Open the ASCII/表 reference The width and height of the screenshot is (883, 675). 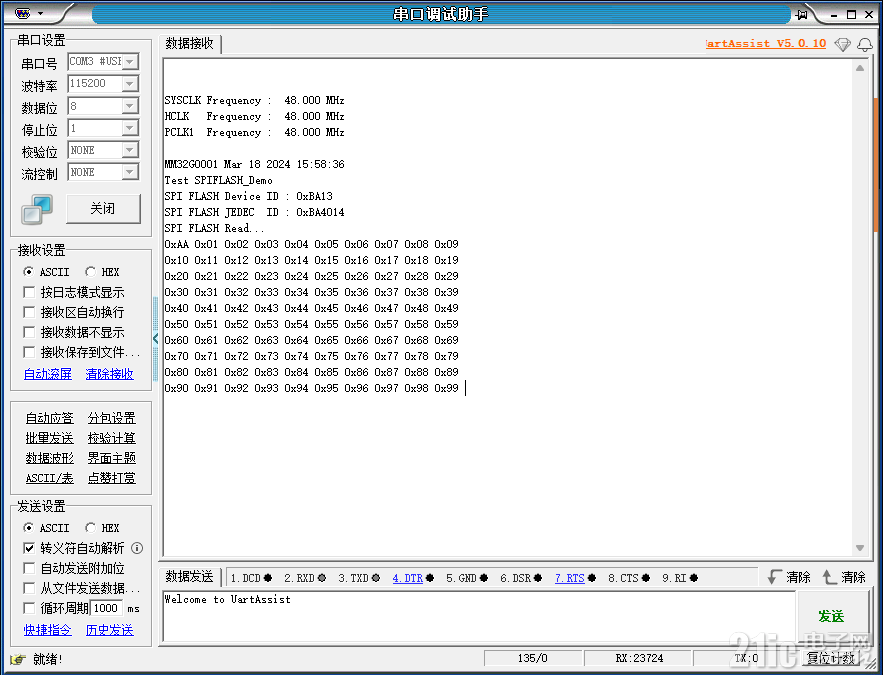pyautogui.click(x=50, y=478)
